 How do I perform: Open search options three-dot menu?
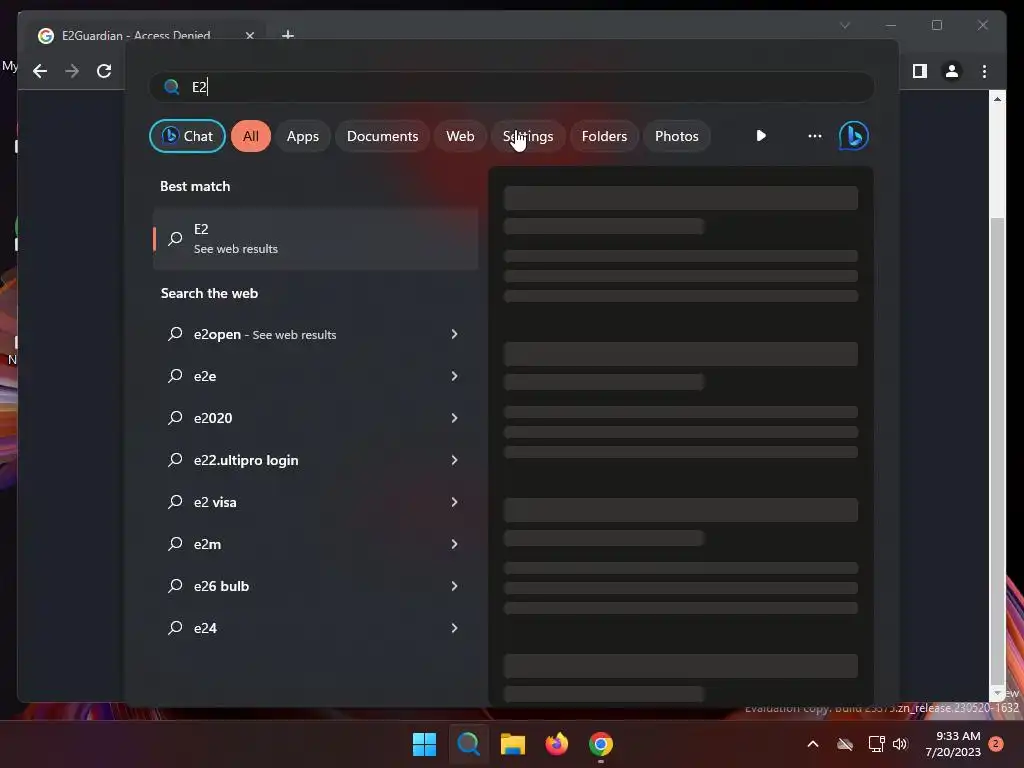click(814, 136)
